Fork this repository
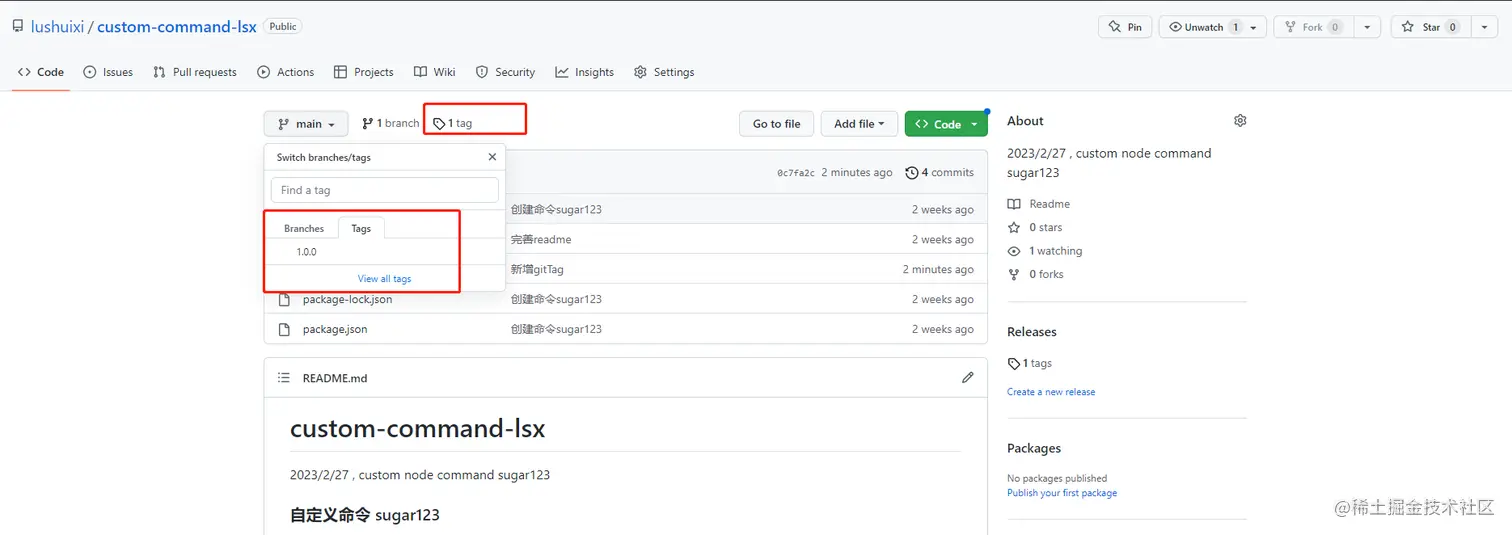1512x535 pixels. [x=1311, y=27]
